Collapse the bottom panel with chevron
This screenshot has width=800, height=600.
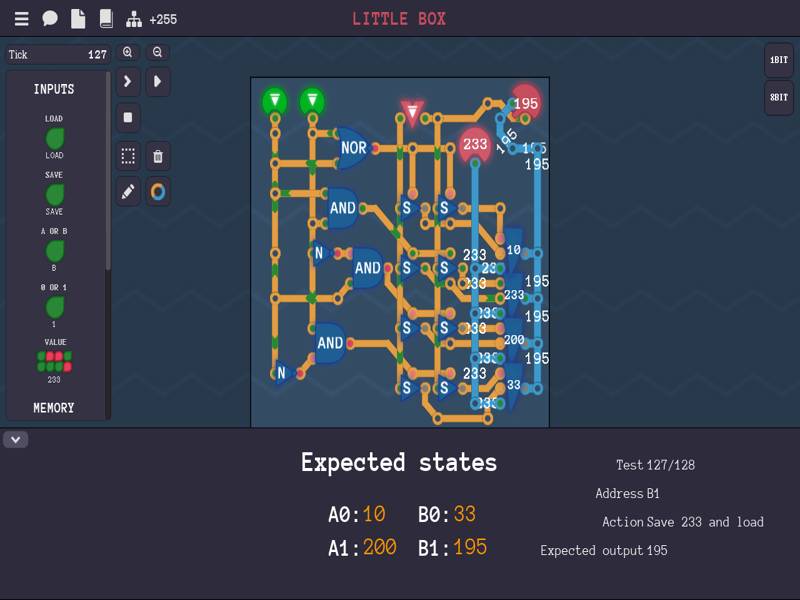click(x=15, y=439)
